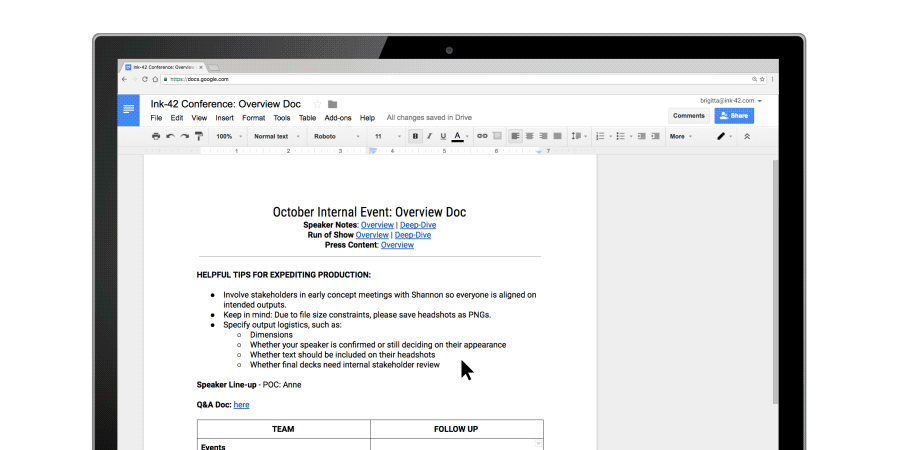900x450 pixels.
Task: Click the print icon in toolbar
Action: [x=155, y=136]
